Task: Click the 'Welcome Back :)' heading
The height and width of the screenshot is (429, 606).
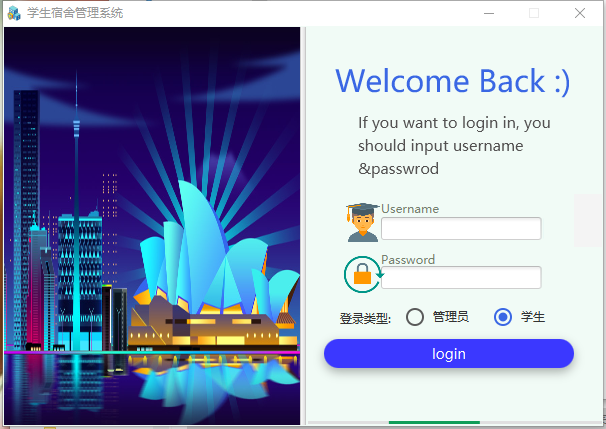Action: tap(453, 82)
